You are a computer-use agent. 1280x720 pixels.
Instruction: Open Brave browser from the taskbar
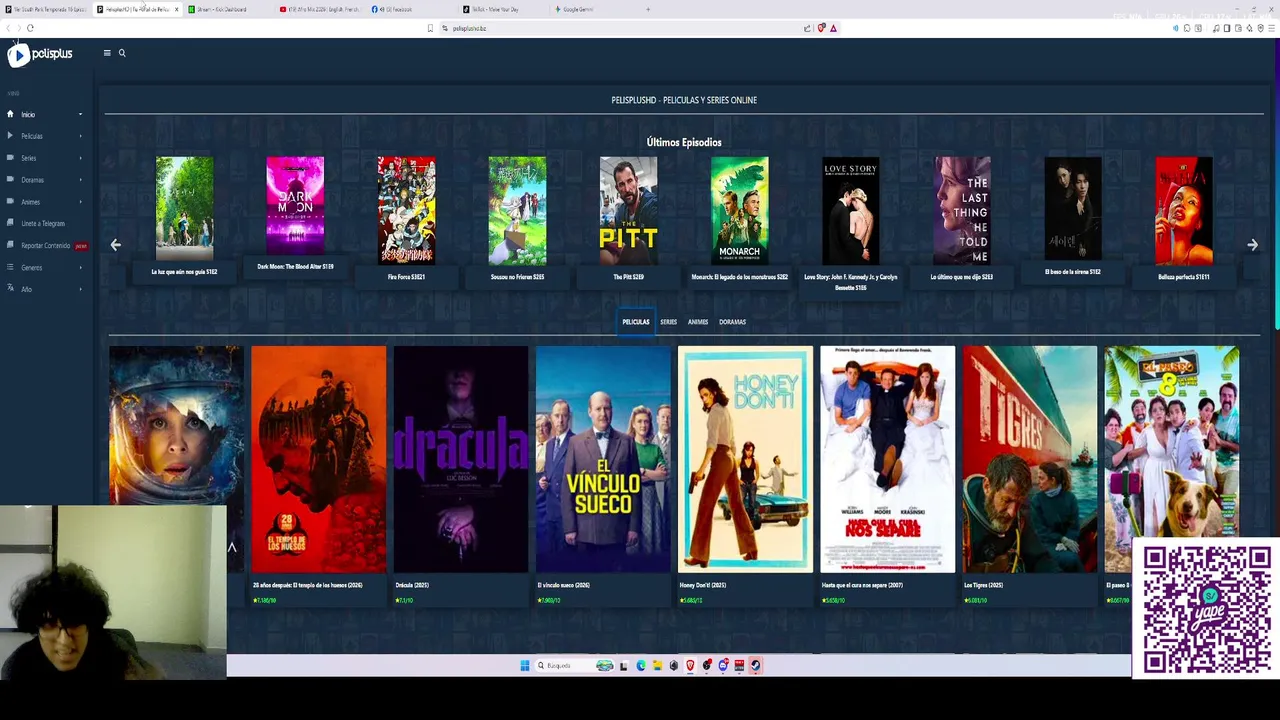[690, 665]
